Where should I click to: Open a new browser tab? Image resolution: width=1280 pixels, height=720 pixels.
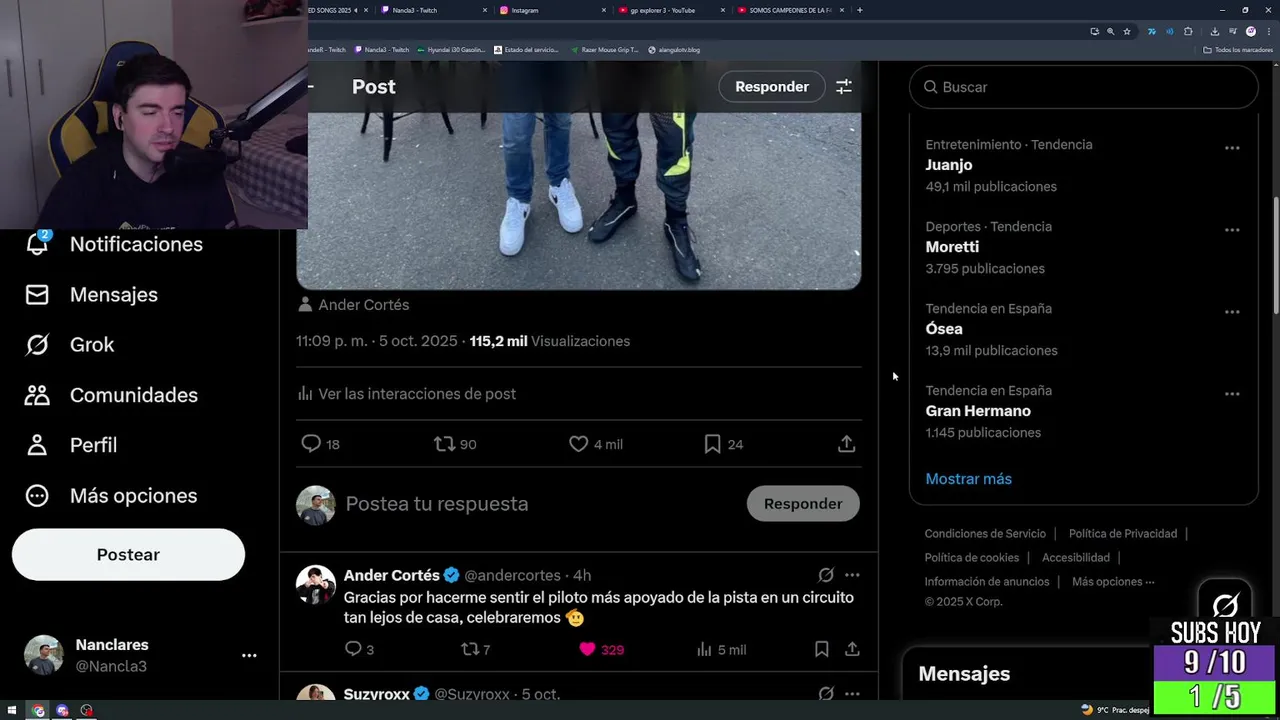point(860,10)
